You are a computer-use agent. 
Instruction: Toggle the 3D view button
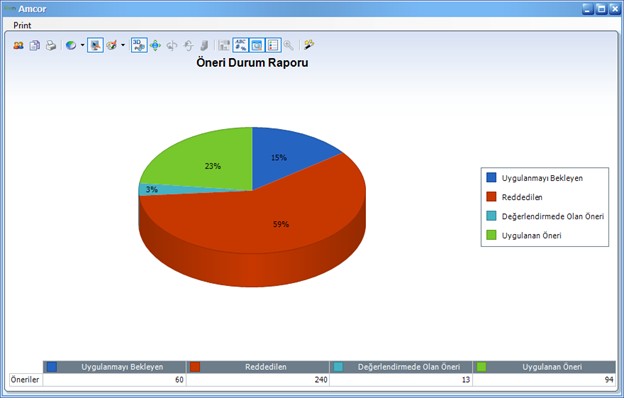pyautogui.click(x=139, y=45)
